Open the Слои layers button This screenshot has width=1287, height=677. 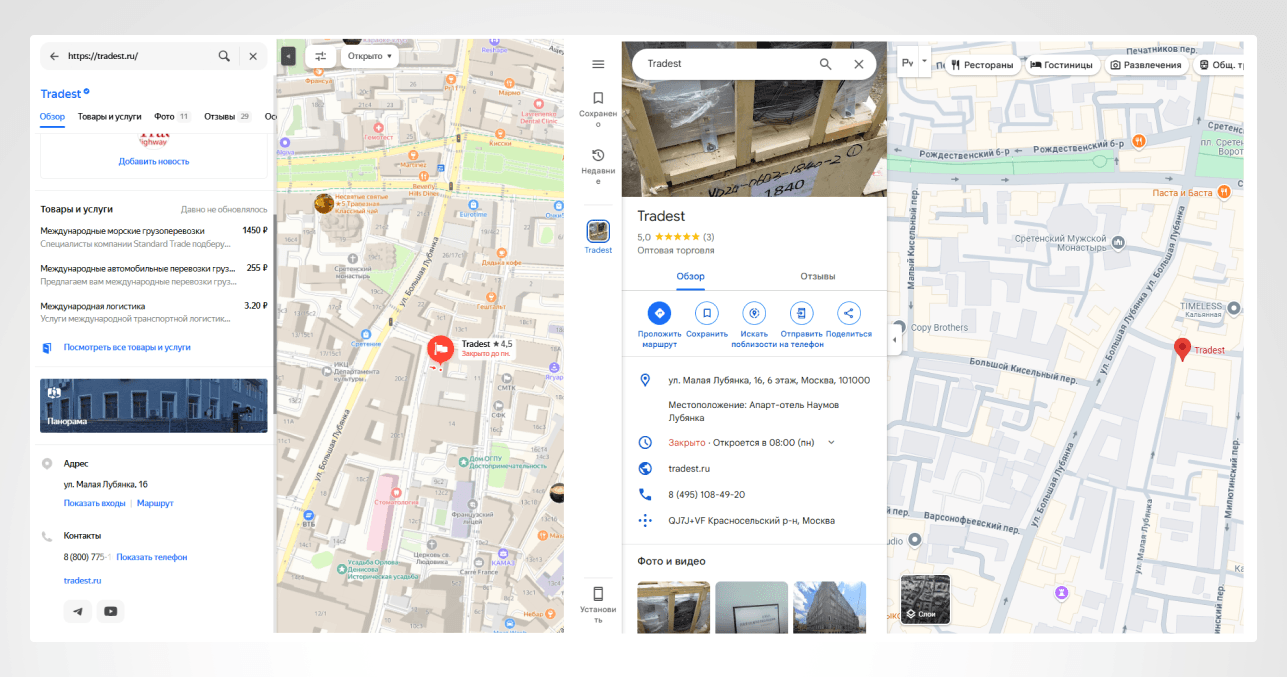click(x=925, y=599)
